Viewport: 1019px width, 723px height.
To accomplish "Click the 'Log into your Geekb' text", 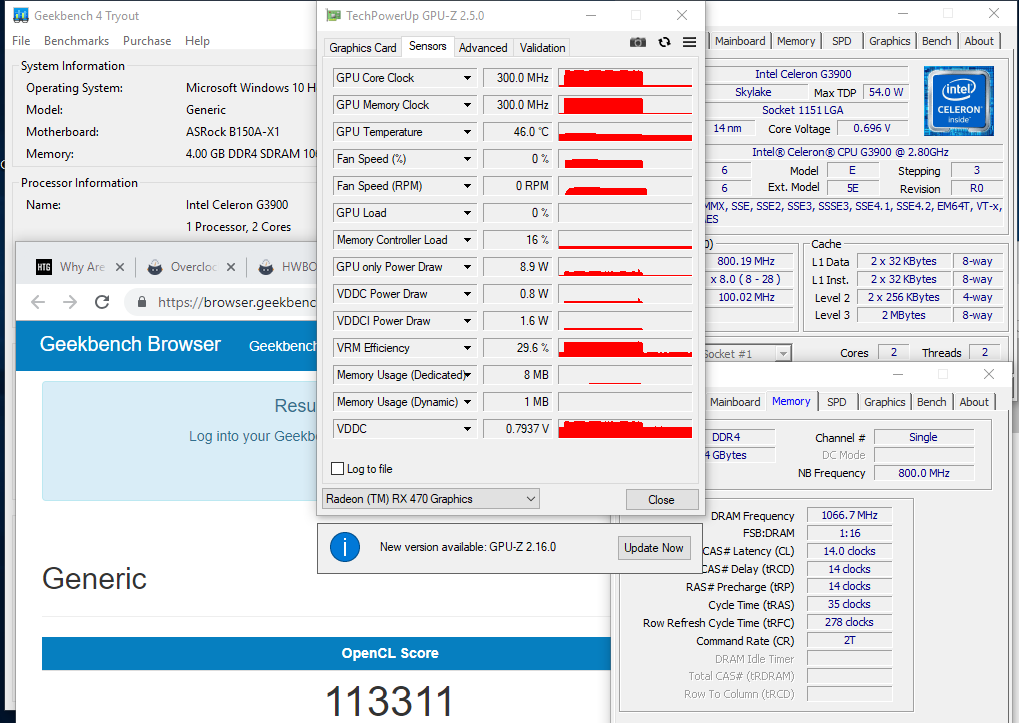I will pos(253,436).
